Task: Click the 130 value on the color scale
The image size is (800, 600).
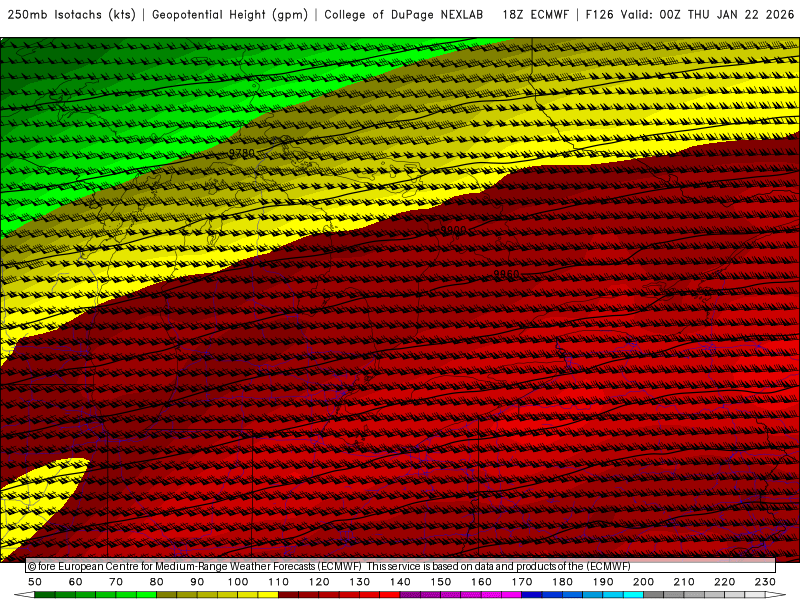Action: coord(360,582)
